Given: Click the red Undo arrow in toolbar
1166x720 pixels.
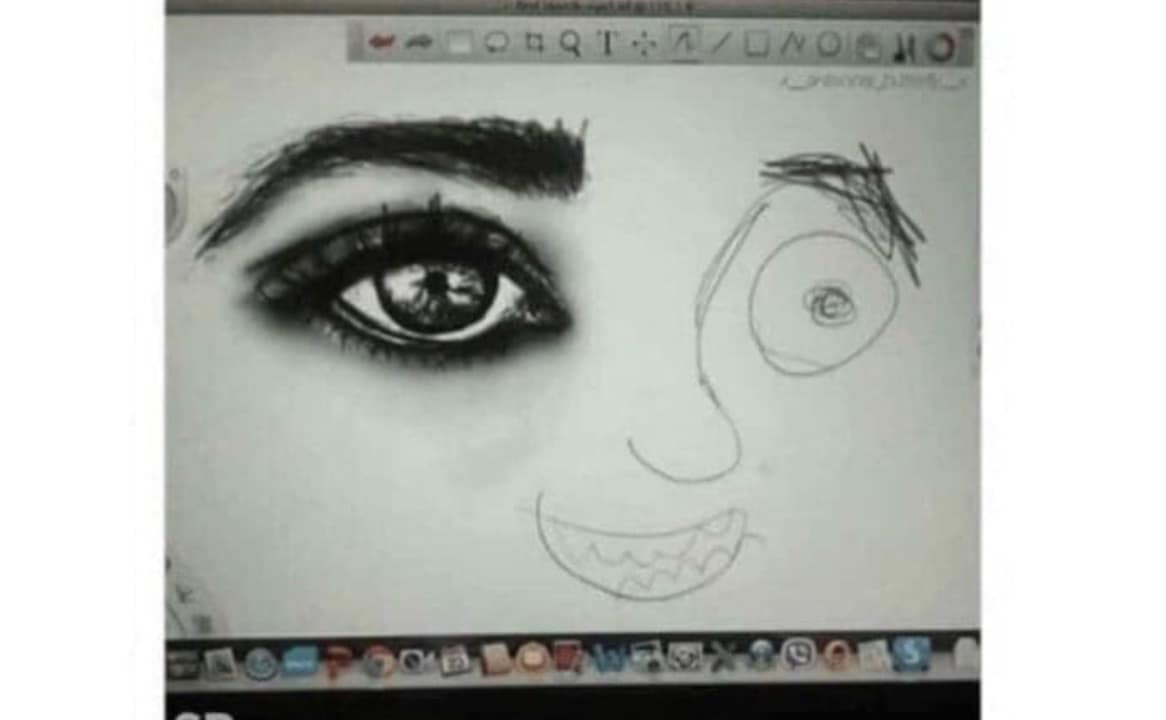Looking at the screenshot, I should [x=381, y=42].
